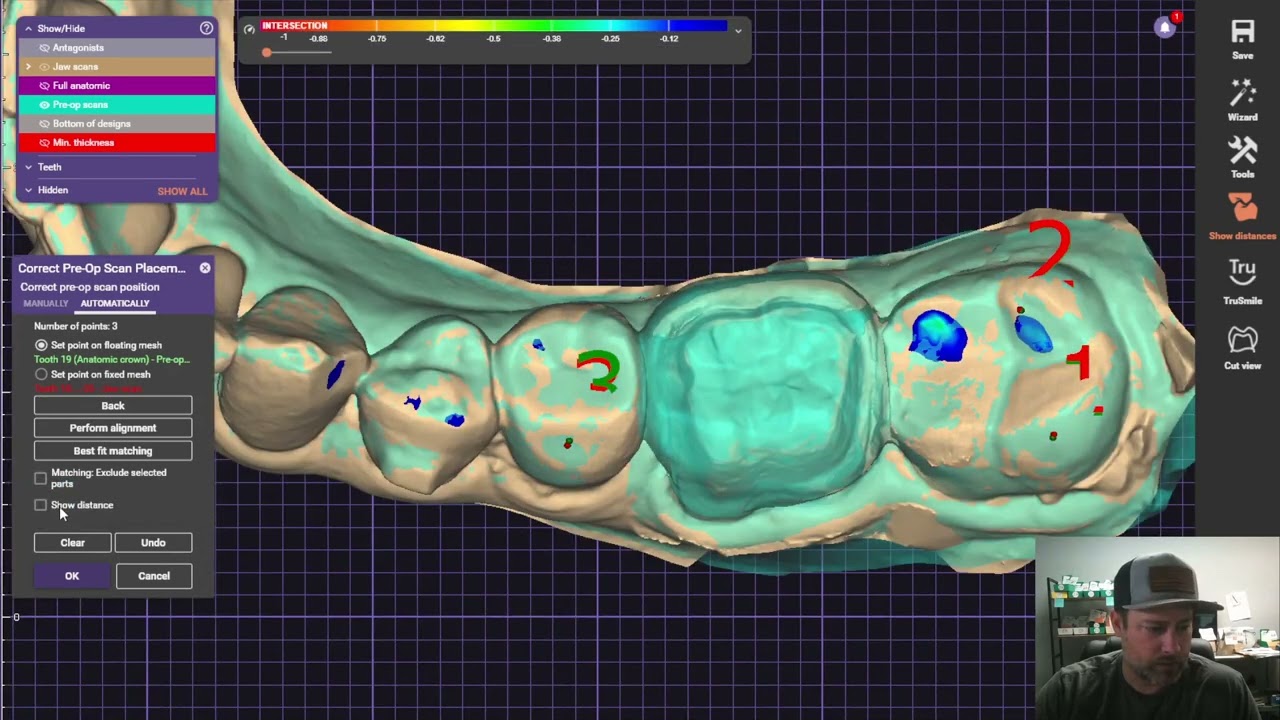1280x720 pixels.
Task: Expand the Hidden section
Action: pos(28,190)
